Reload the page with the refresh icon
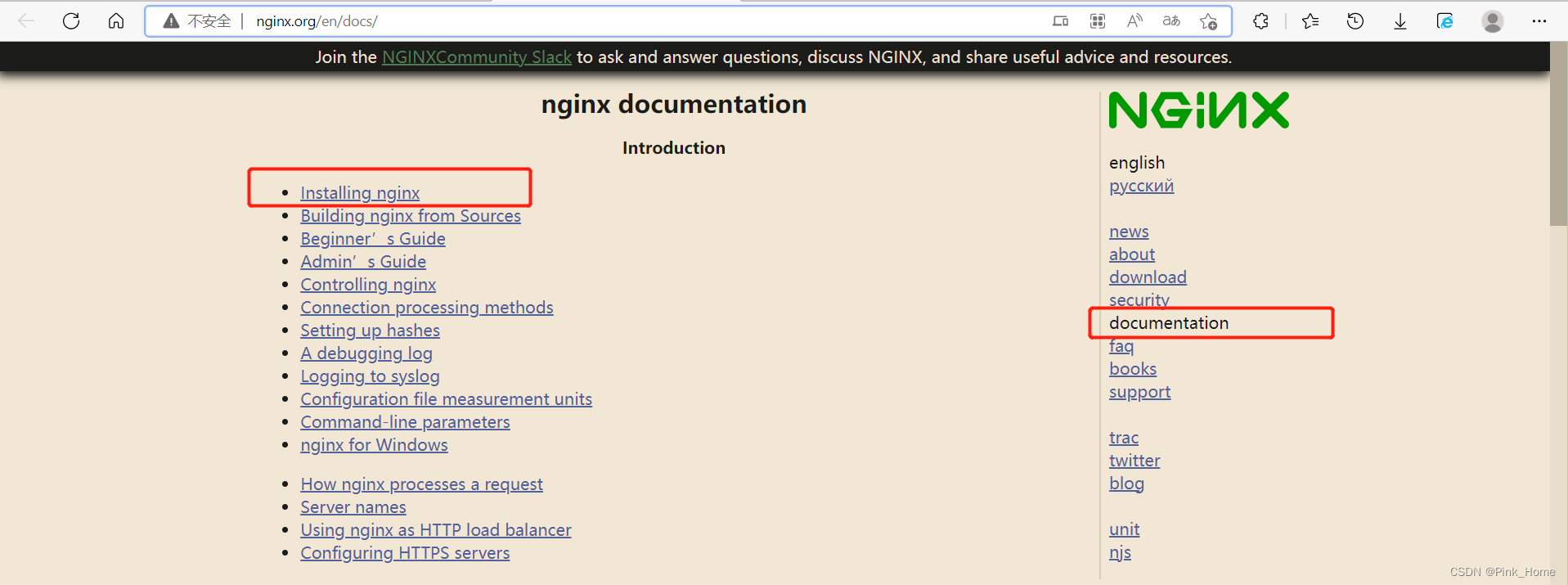Image resolution: width=1568 pixels, height=585 pixels. pos(71,21)
